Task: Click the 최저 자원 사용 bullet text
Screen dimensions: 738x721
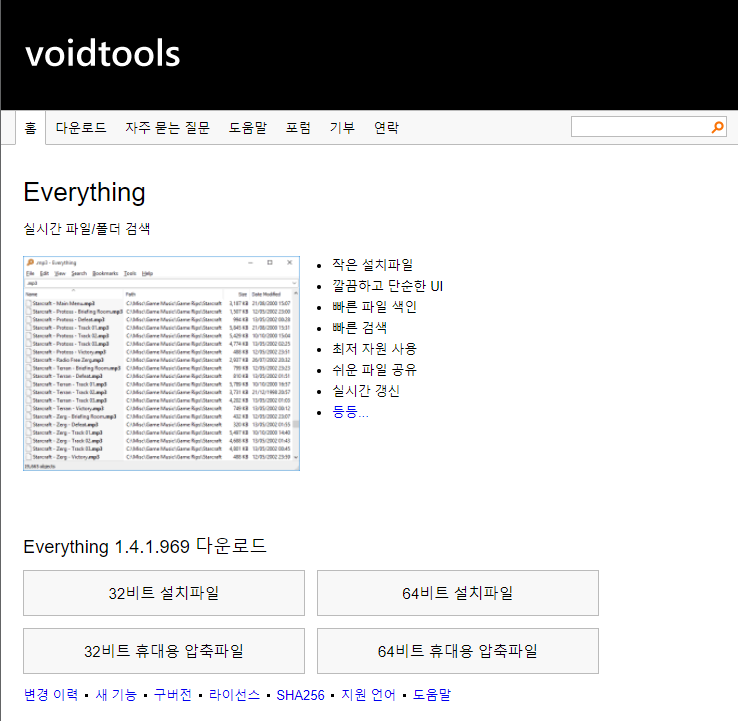Action: coord(375,349)
